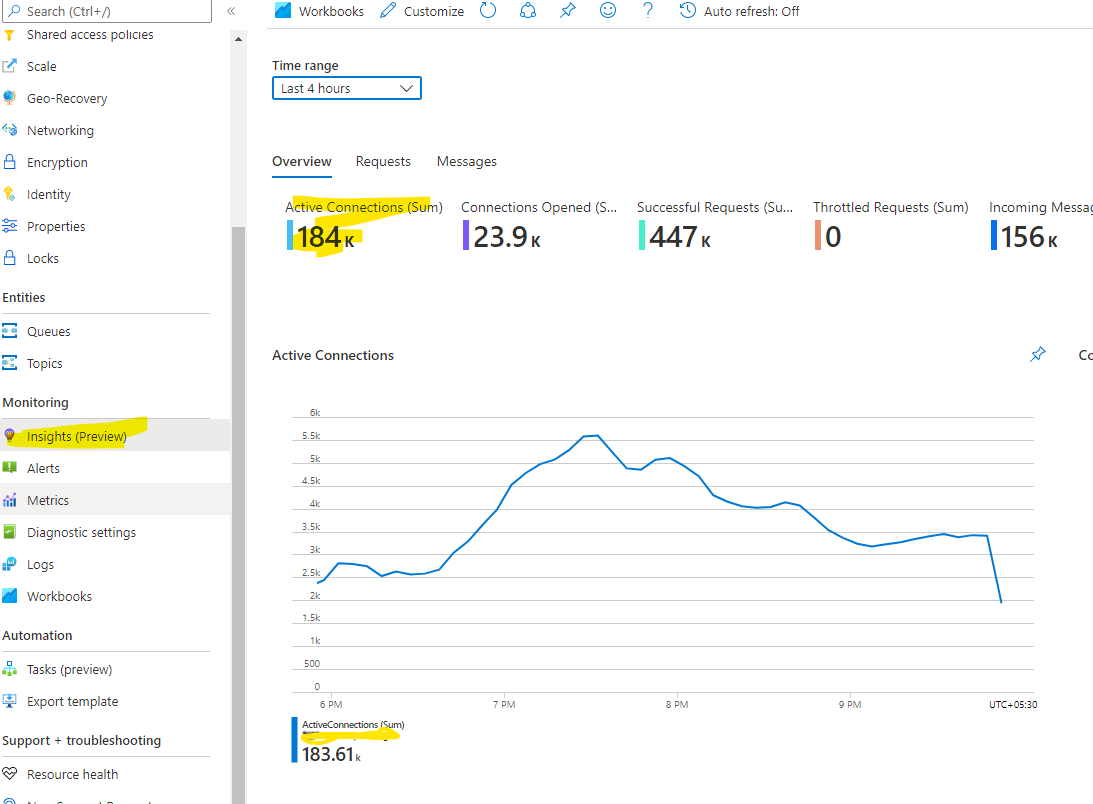Open the Workbooks gallery icon
1093x804 pixels.
(283, 11)
